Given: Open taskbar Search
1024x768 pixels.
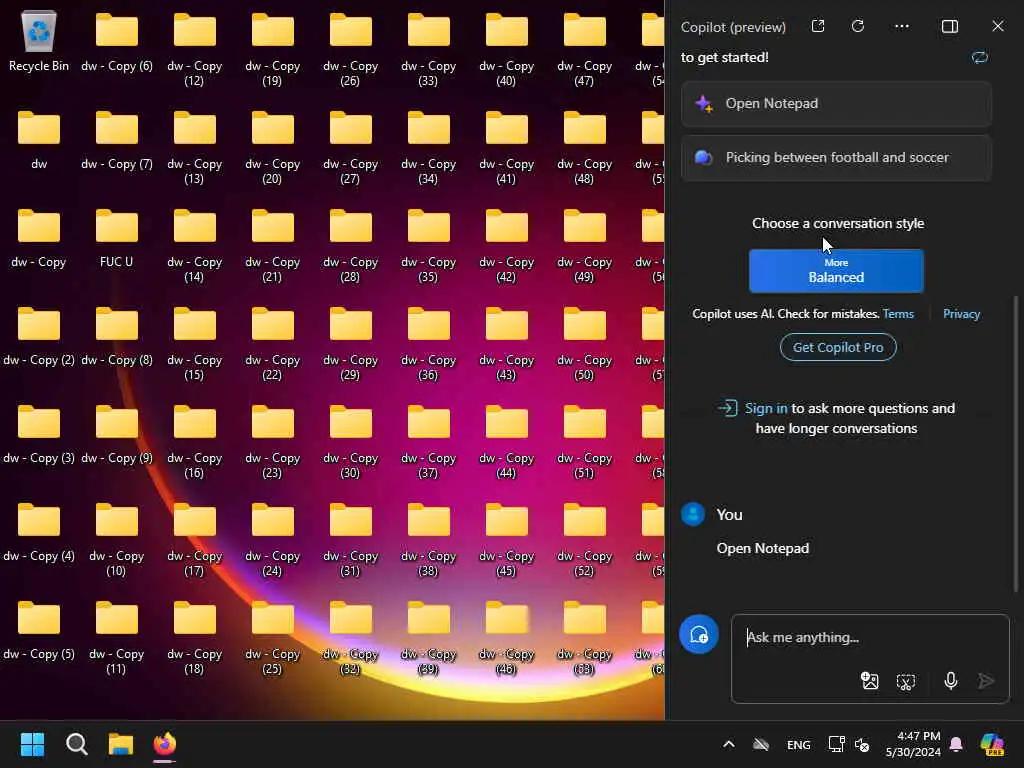Looking at the screenshot, I should point(76,744).
